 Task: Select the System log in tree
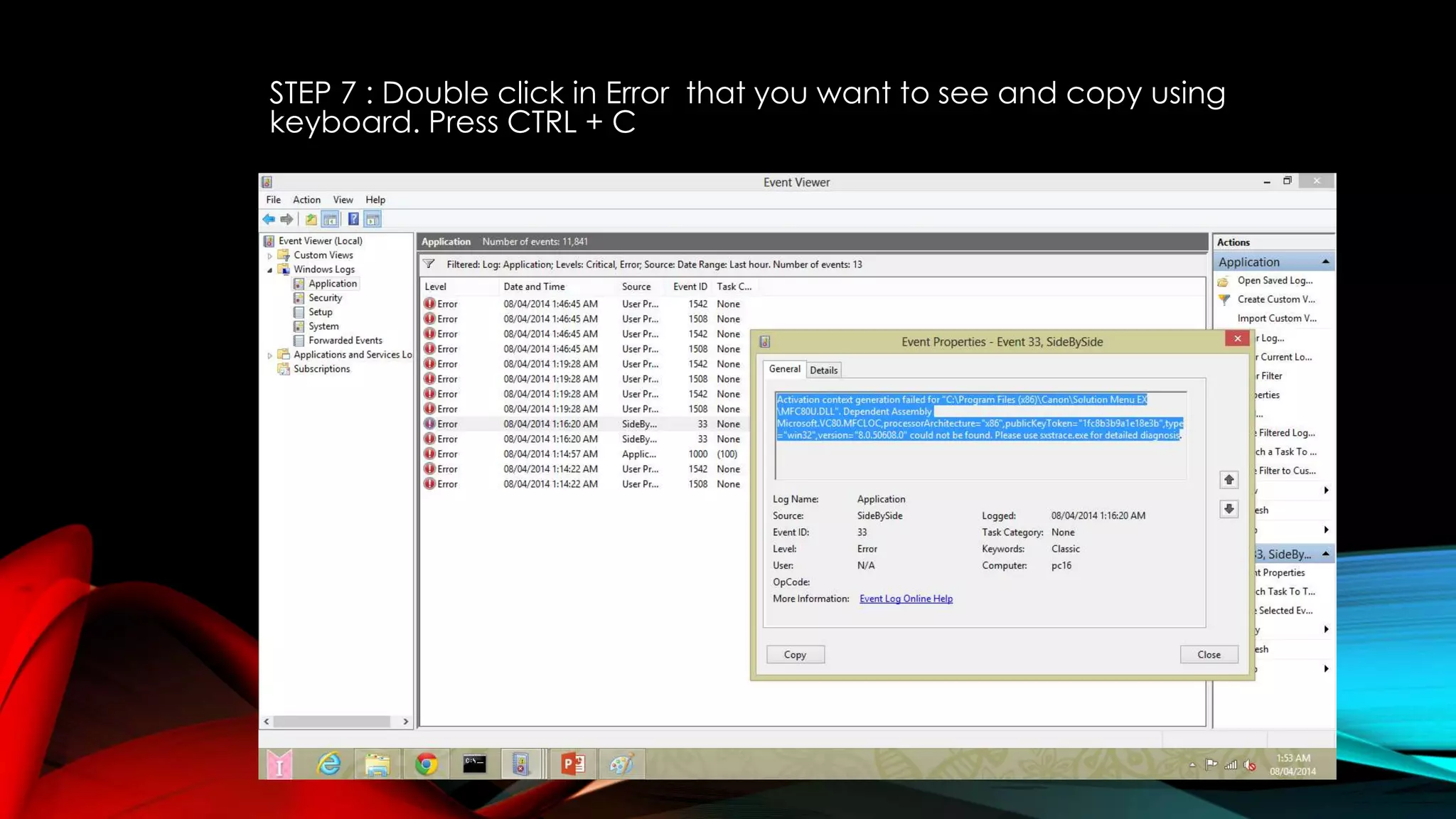coord(323,326)
